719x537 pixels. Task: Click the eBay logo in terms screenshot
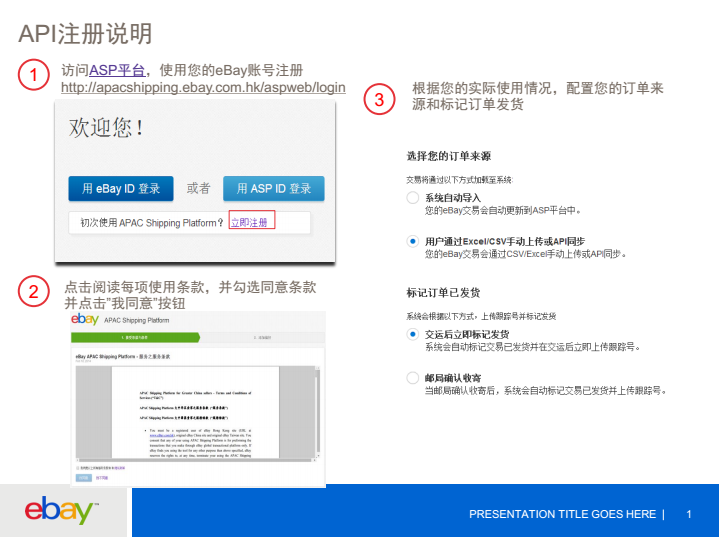[x=84, y=320]
